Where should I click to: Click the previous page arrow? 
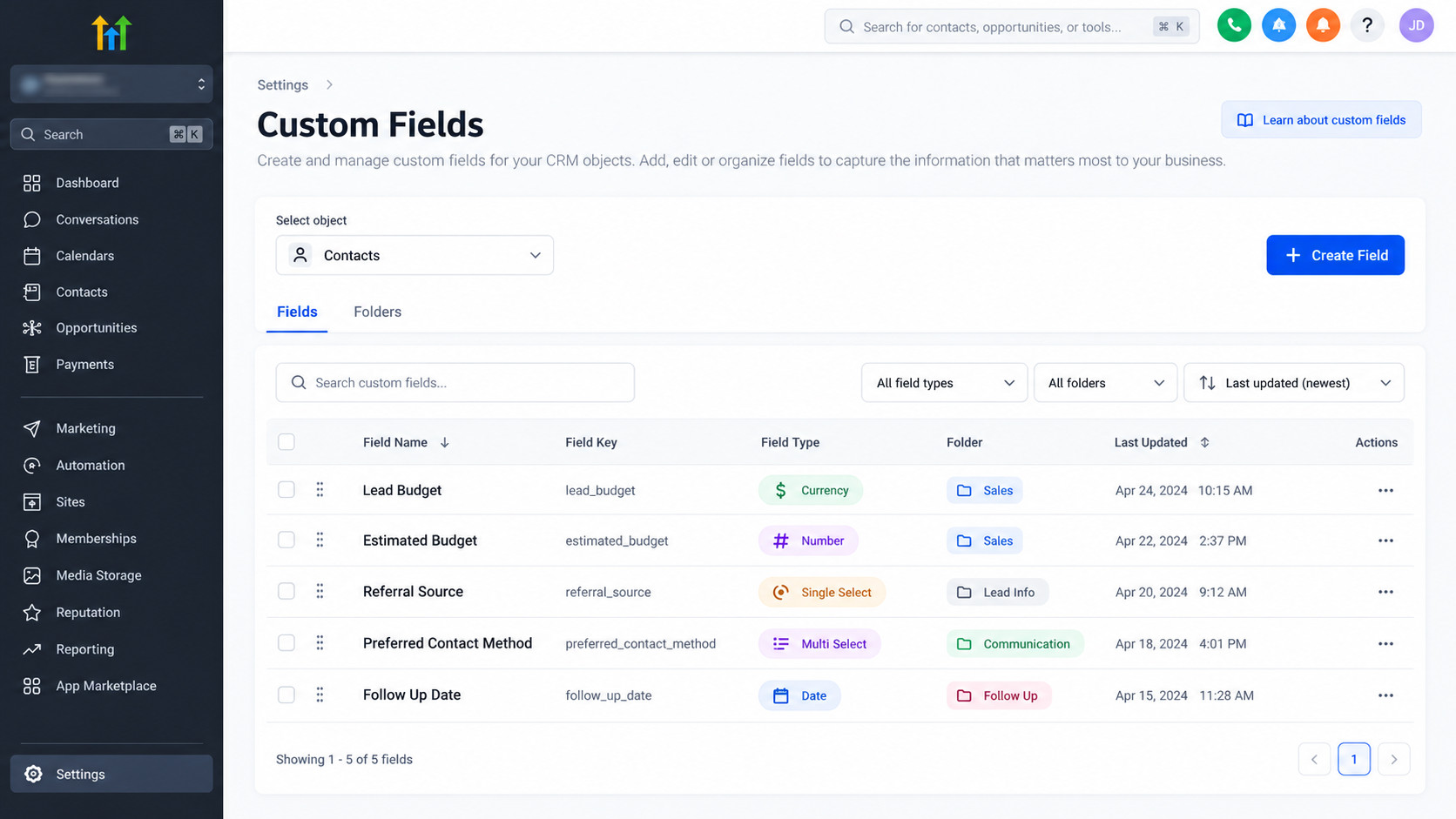point(1314,759)
